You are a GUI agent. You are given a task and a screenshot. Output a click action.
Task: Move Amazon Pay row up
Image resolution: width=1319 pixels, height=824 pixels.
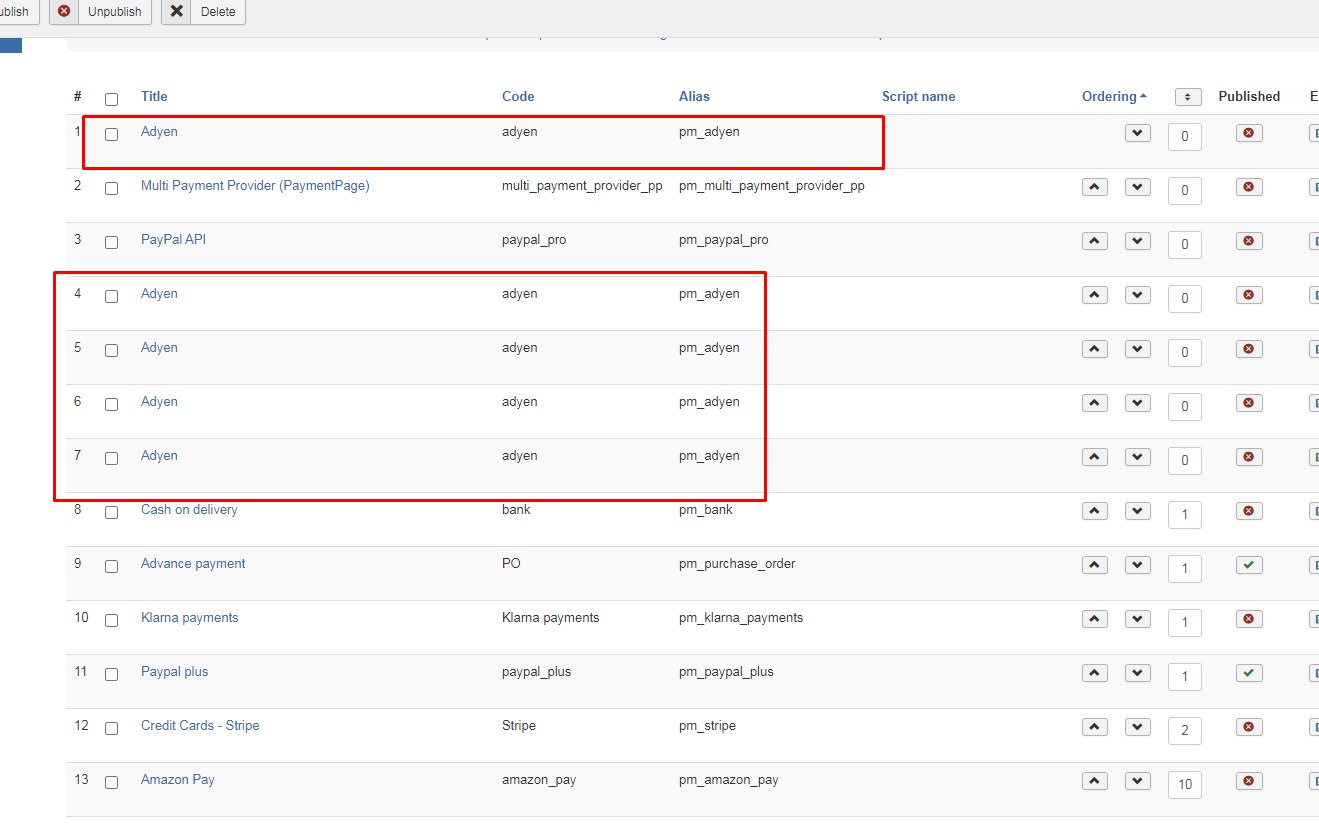pyautogui.click(x=1095, y=781)
